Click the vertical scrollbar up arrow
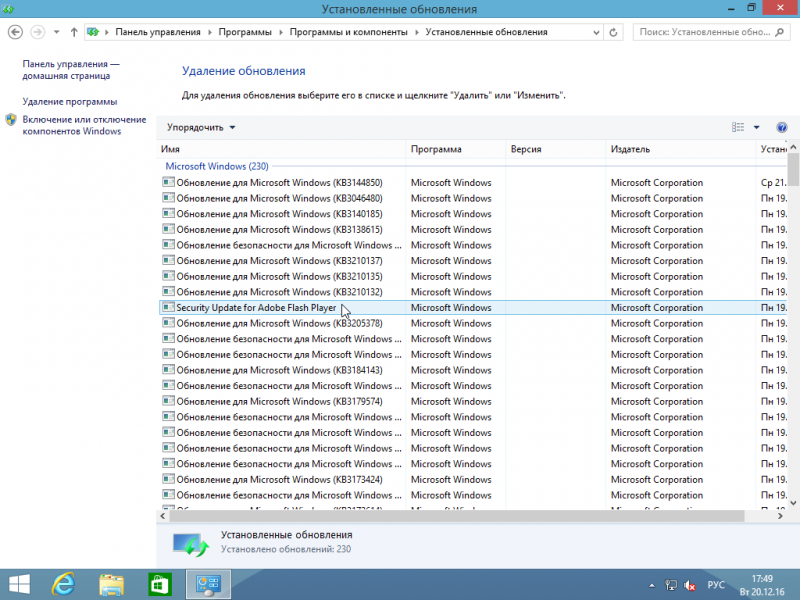 (x=793, y=147)
